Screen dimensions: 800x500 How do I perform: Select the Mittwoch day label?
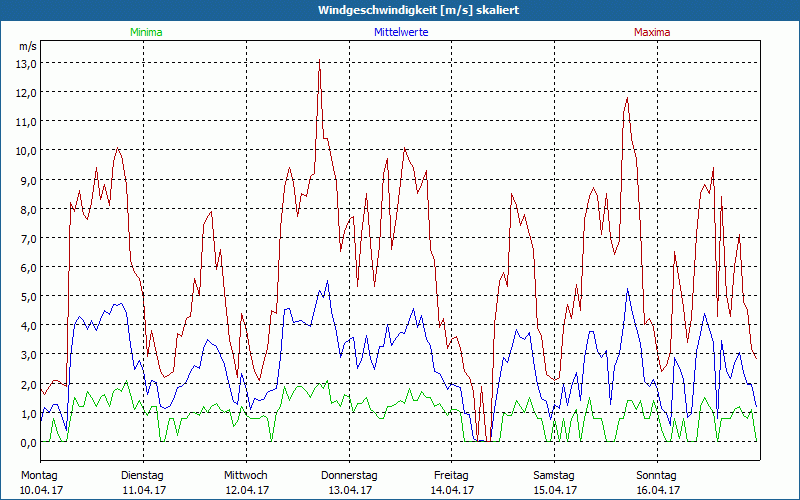pos(245,475)
